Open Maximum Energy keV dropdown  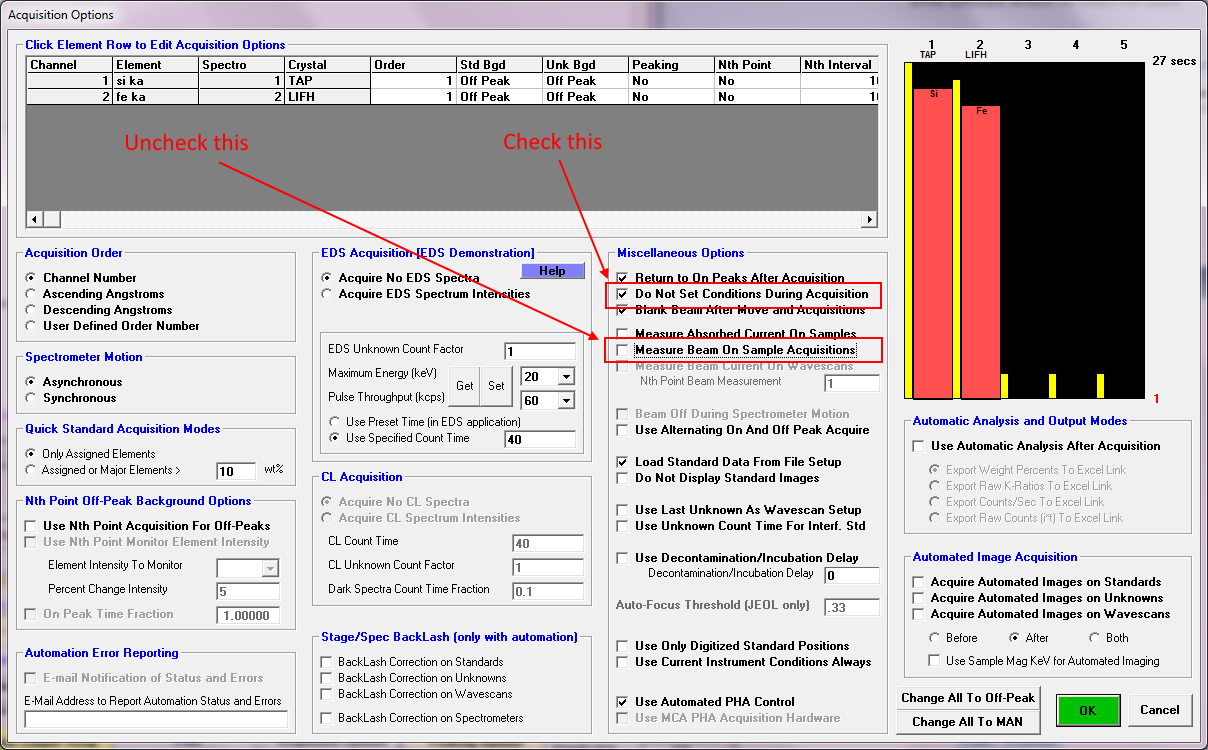click(x=566, y=377)
